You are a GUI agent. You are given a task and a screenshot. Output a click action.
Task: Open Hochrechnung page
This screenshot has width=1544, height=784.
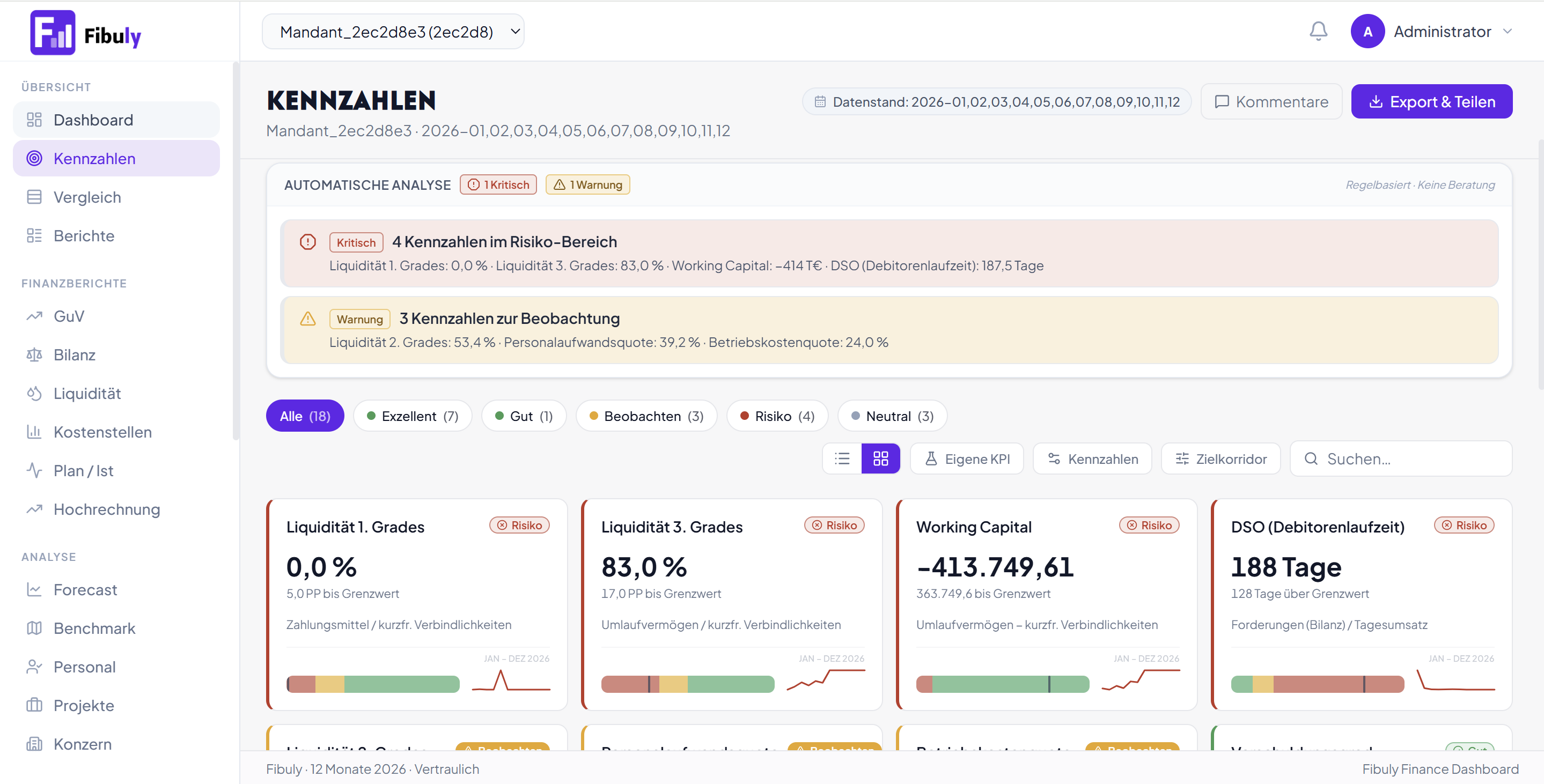(x=116, y=509)
